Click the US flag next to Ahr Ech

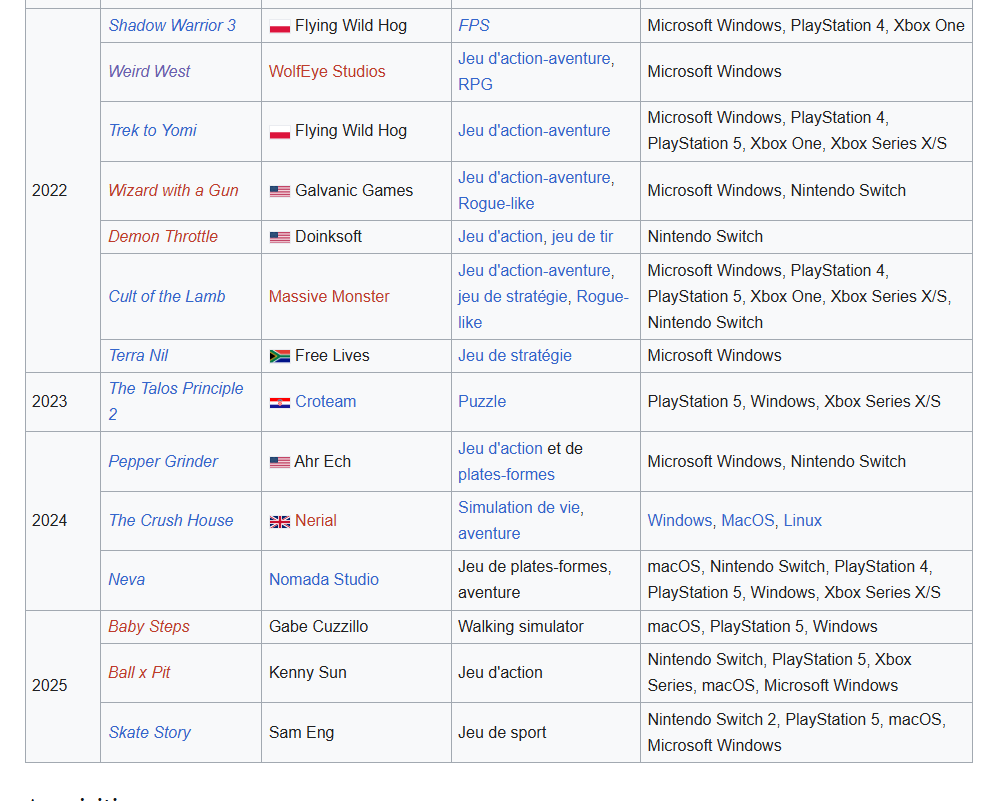pyautogui.click(x=279, y=462)
